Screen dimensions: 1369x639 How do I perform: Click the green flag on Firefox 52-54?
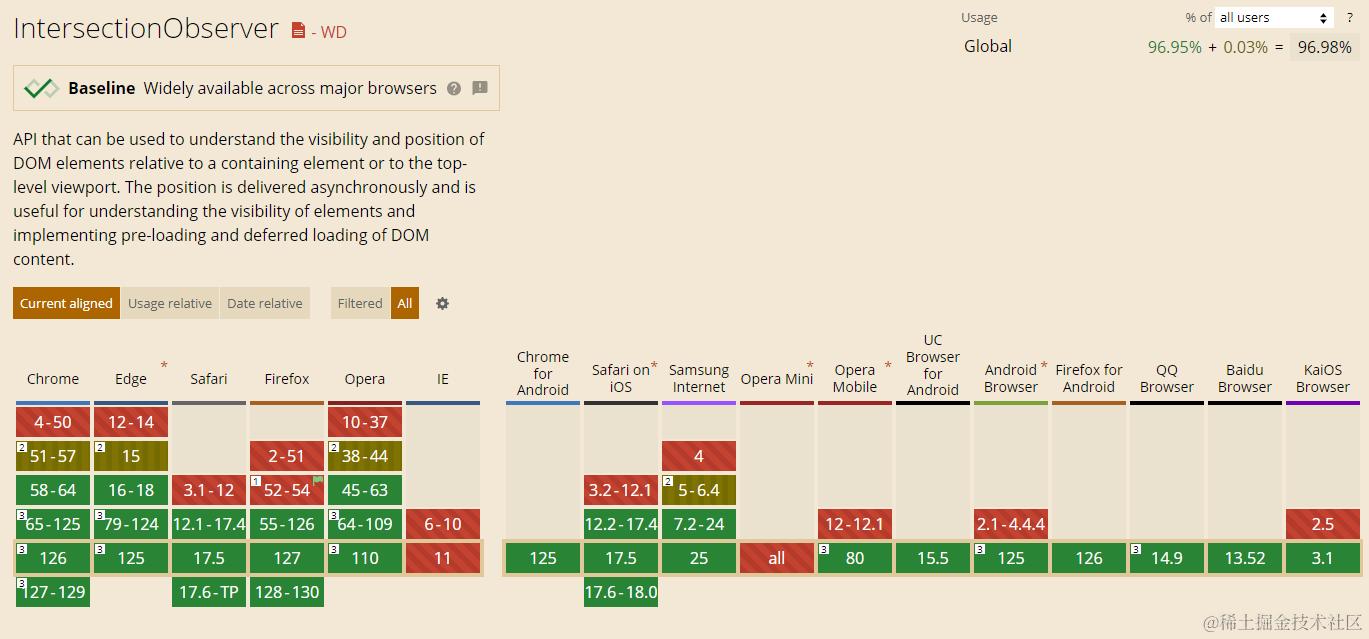tap(317, 481)
